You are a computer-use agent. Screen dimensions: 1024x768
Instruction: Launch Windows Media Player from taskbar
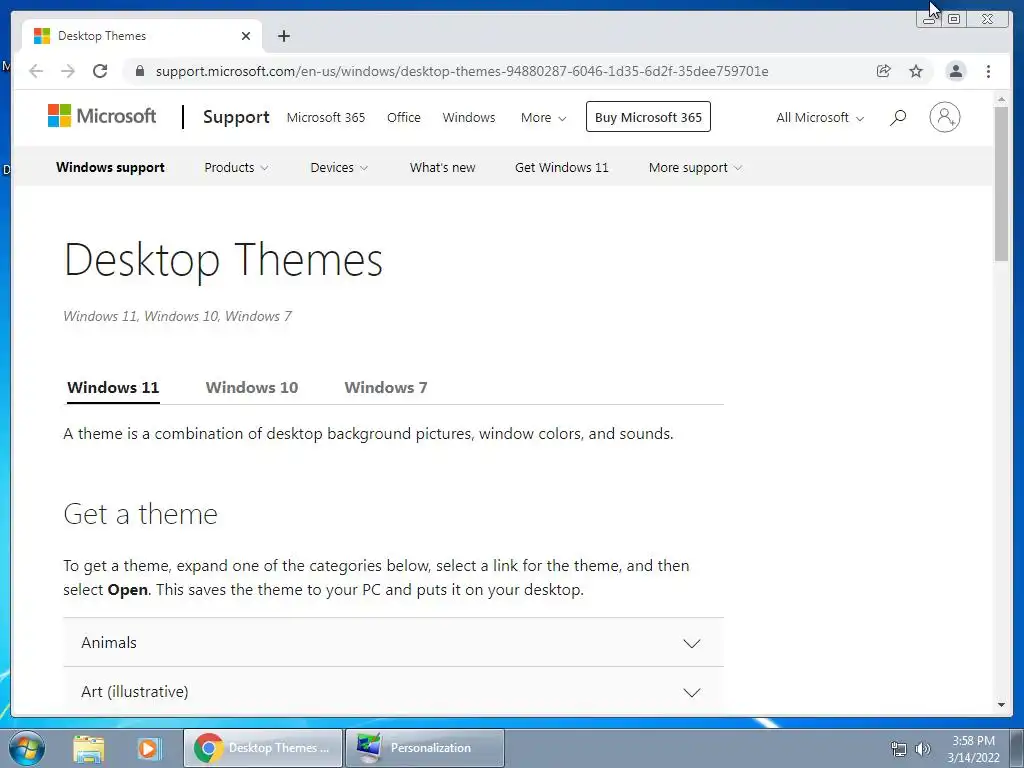click(148, 748)
